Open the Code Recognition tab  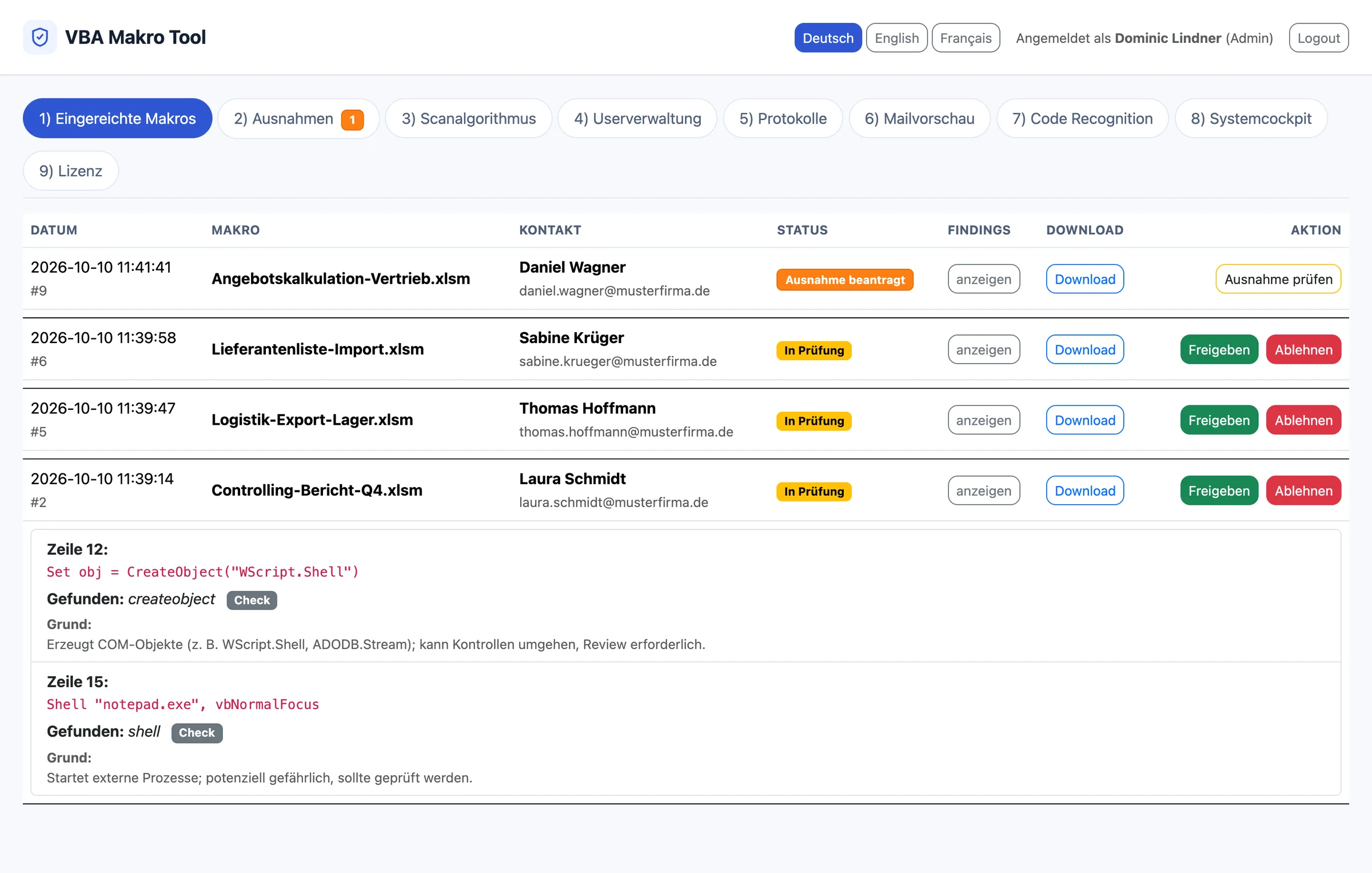click(1082, 118)
